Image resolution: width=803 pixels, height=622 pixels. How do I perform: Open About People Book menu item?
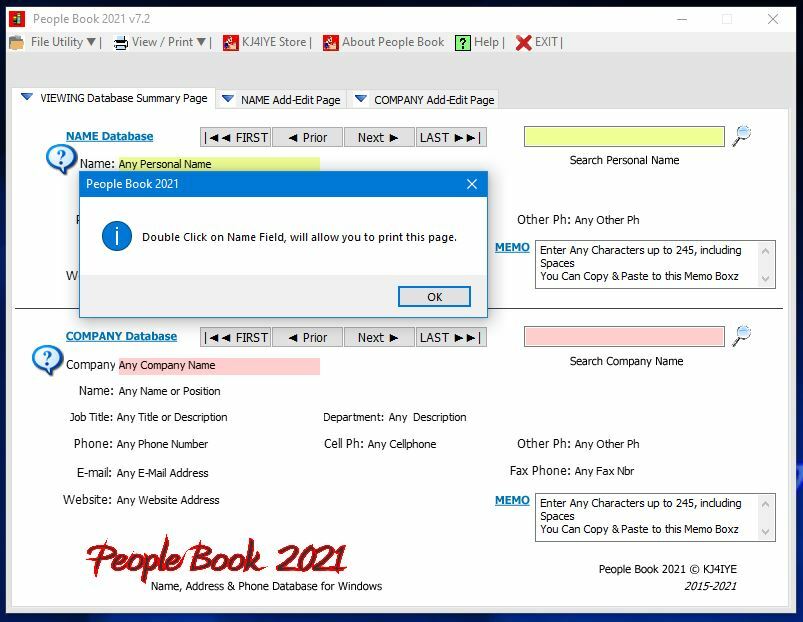point(393,42)
